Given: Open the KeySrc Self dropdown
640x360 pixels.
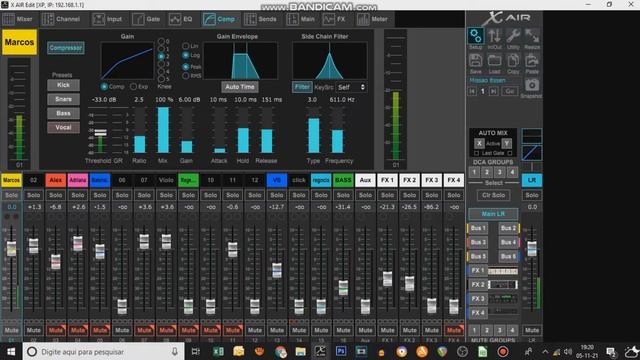Looking at the screenshot, I should [x=351, y=87].
